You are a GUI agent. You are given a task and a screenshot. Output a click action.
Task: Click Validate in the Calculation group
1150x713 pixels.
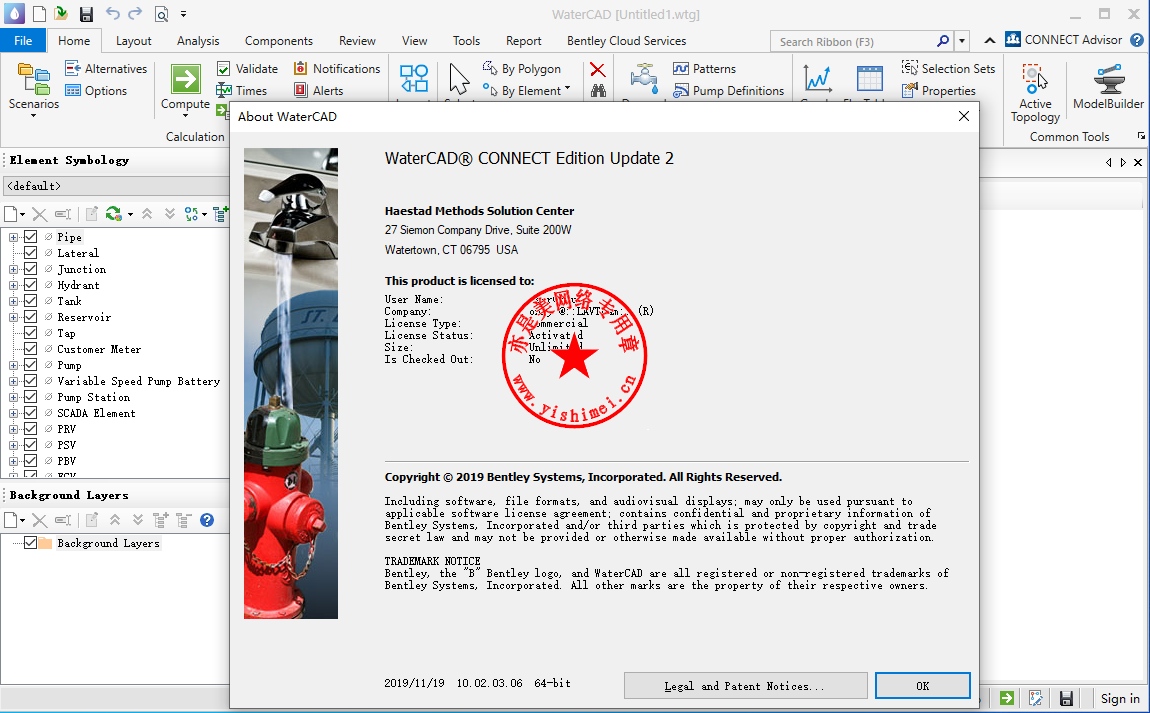tap(247, 68)
